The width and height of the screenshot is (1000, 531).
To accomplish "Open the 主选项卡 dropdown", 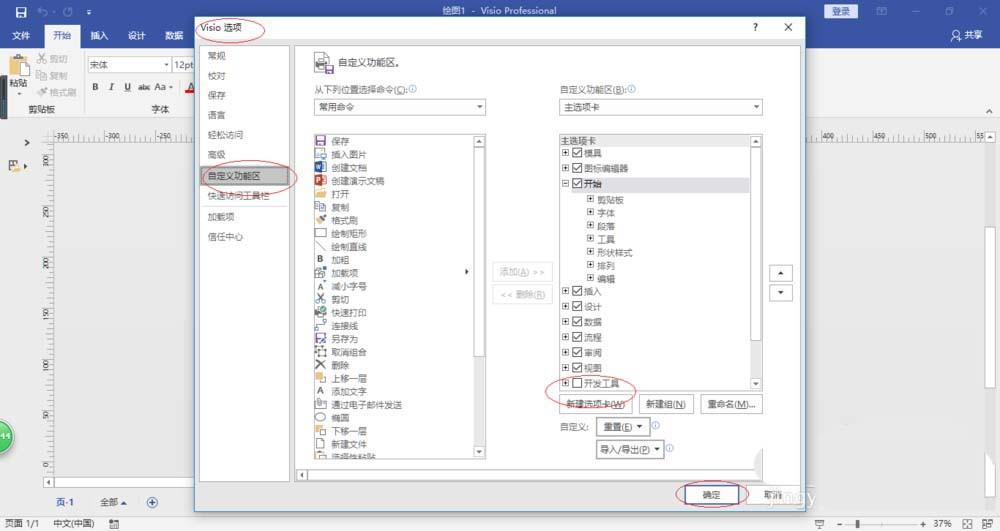I will pos(661,107).
